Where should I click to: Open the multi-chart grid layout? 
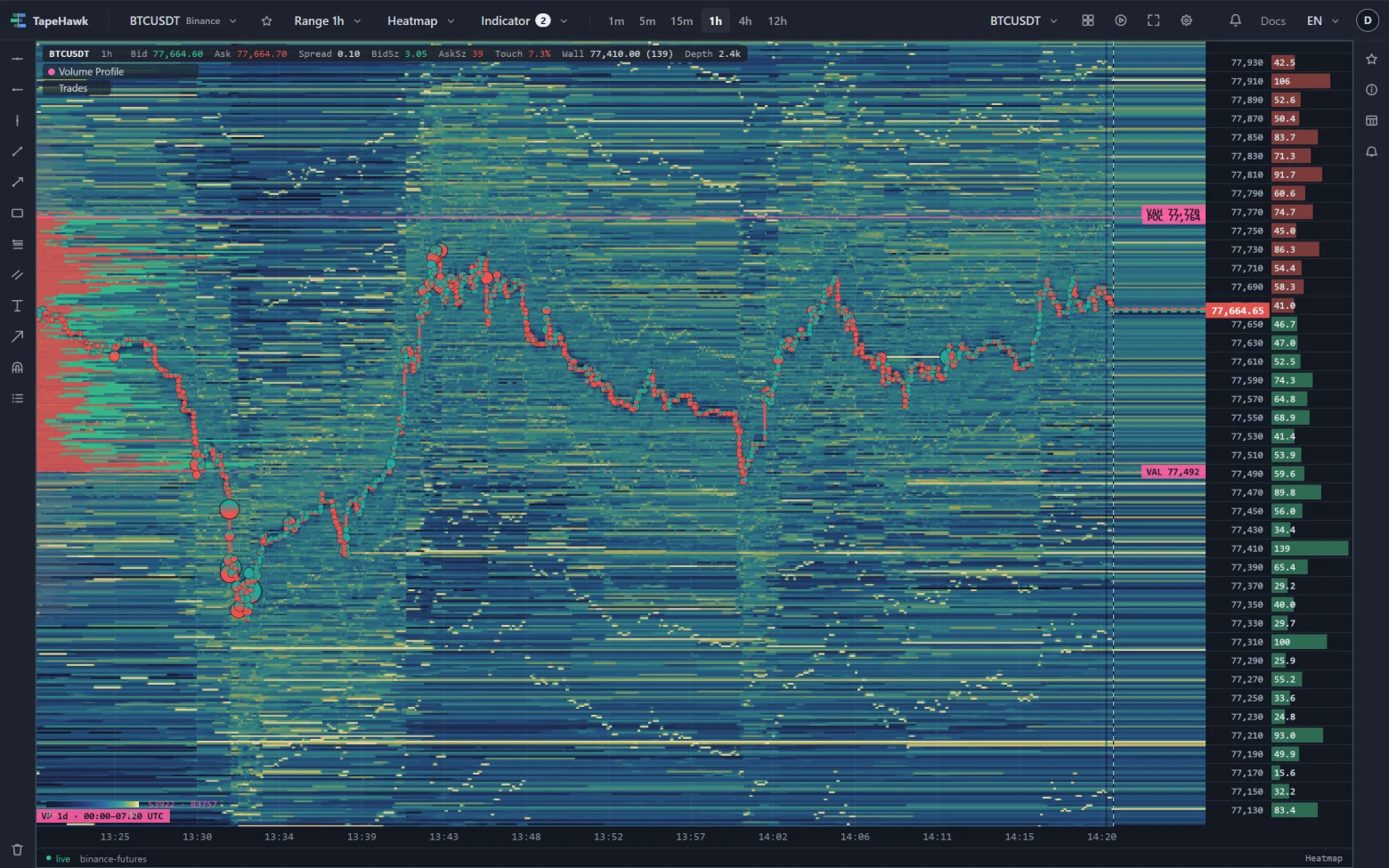(1087, 20)
